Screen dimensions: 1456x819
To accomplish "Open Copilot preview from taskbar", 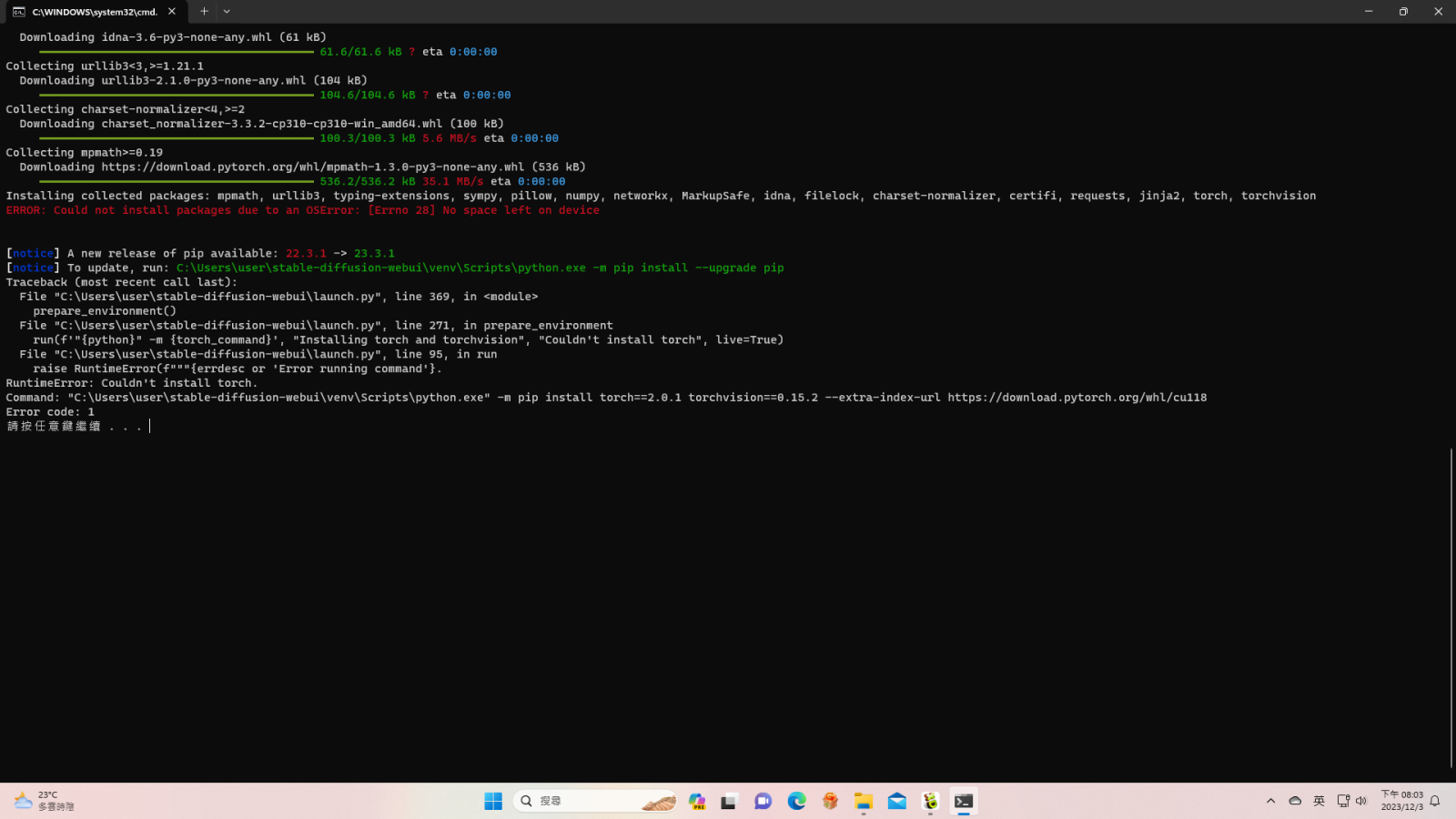I will (697, 801).
